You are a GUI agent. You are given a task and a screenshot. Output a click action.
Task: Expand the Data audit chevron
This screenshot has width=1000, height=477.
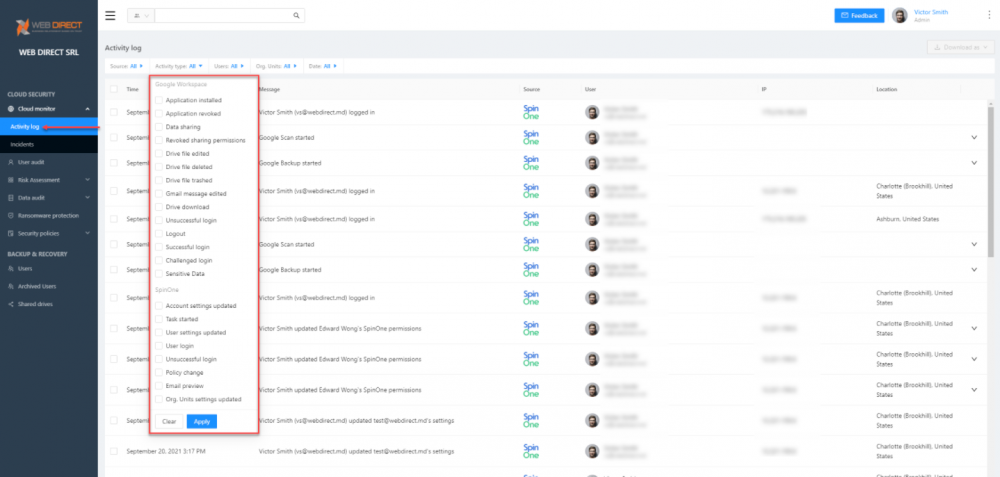pos(87,198)
